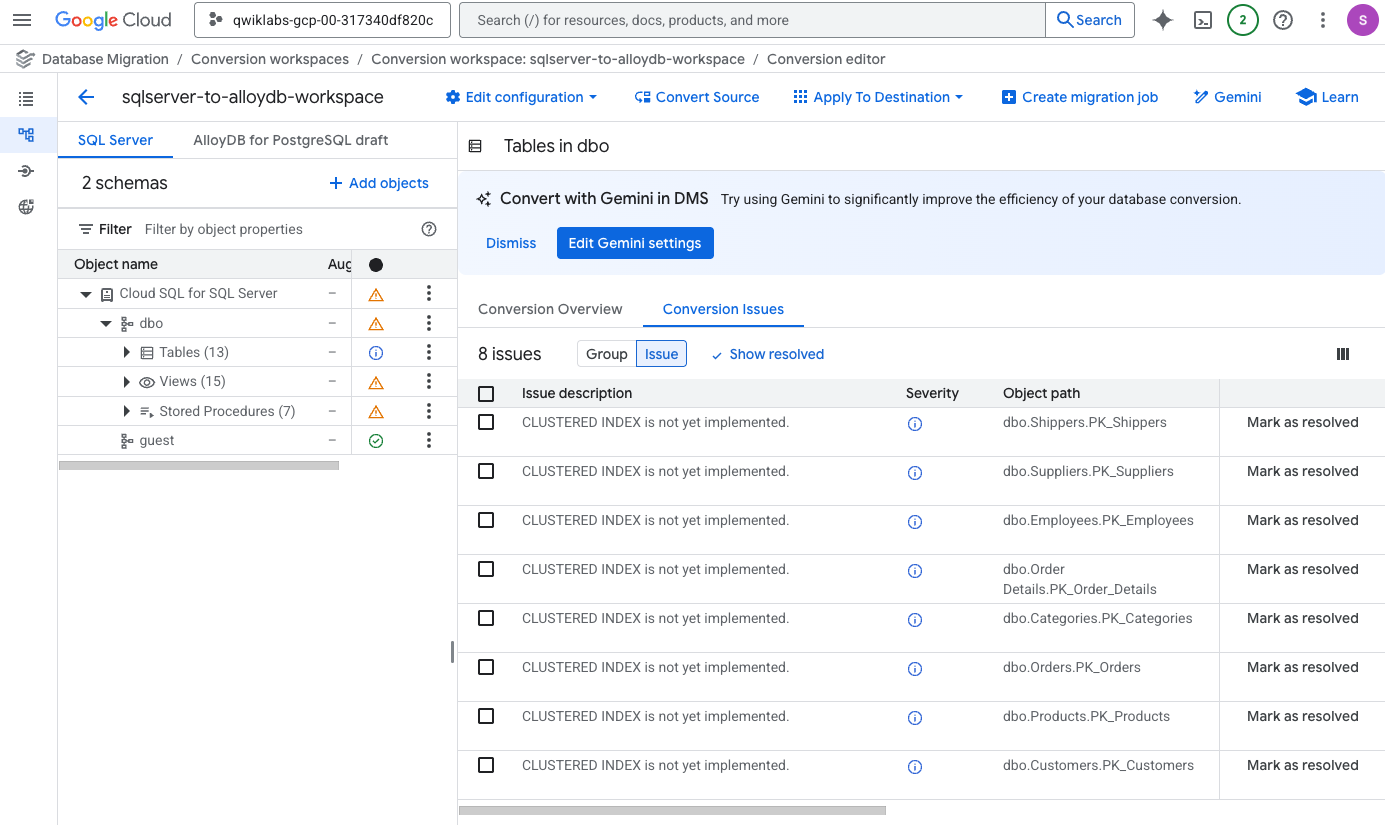Expand the Views (15) node
Image resolution: width=1385 pixels, height=825 pixels.
click(x=126, y=382)
